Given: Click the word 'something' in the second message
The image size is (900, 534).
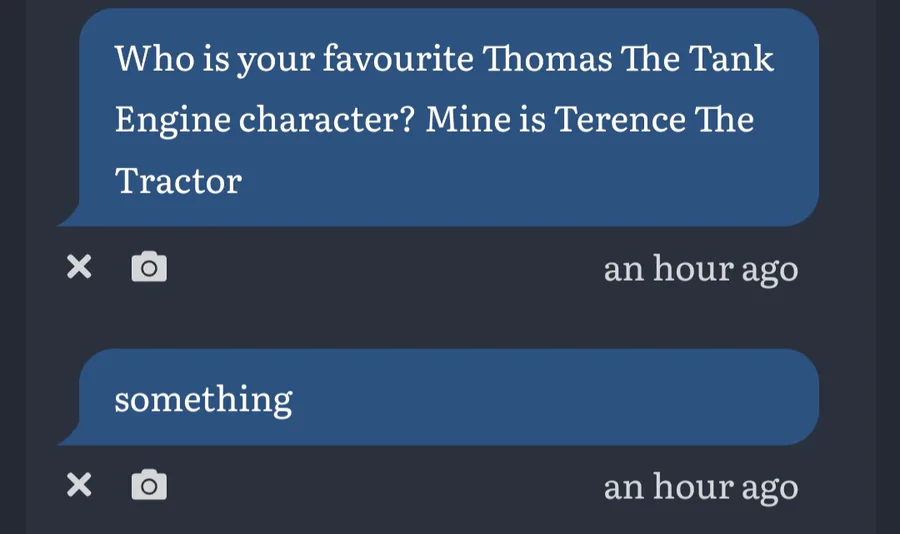Looking at the screenshot, I should [x=204, y=400].
